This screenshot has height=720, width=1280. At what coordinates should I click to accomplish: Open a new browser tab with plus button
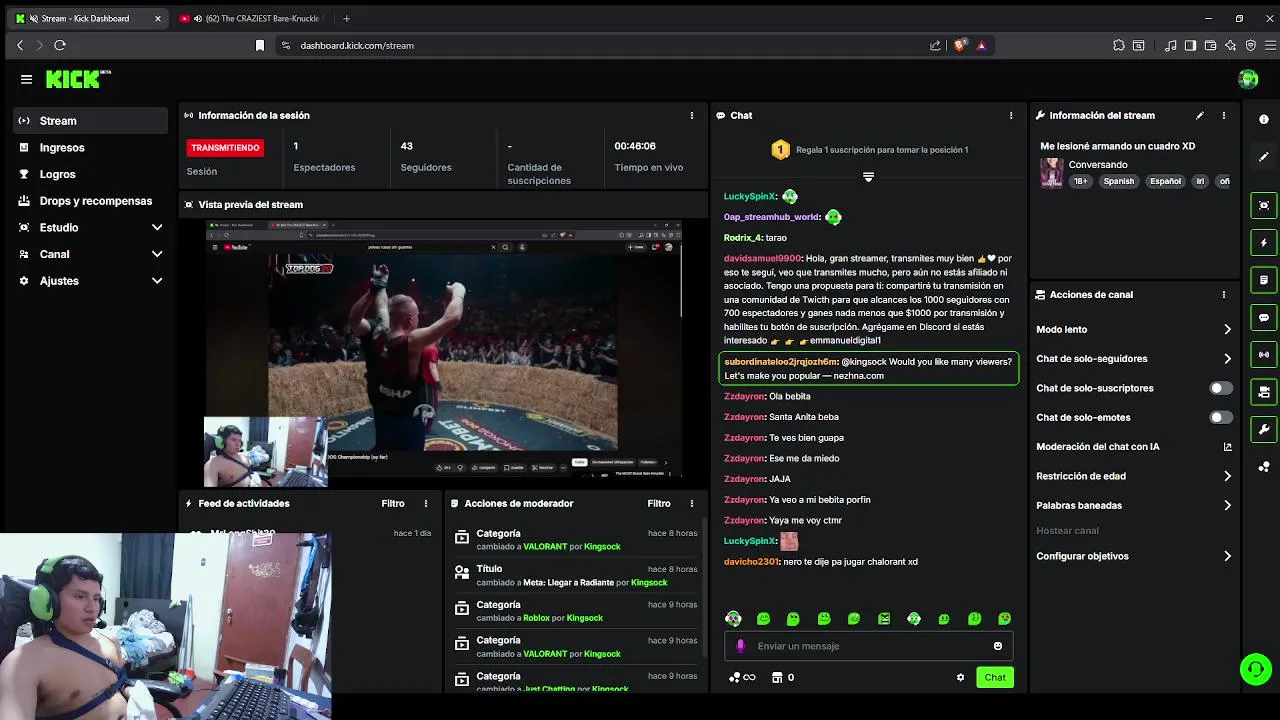[347, 18]
